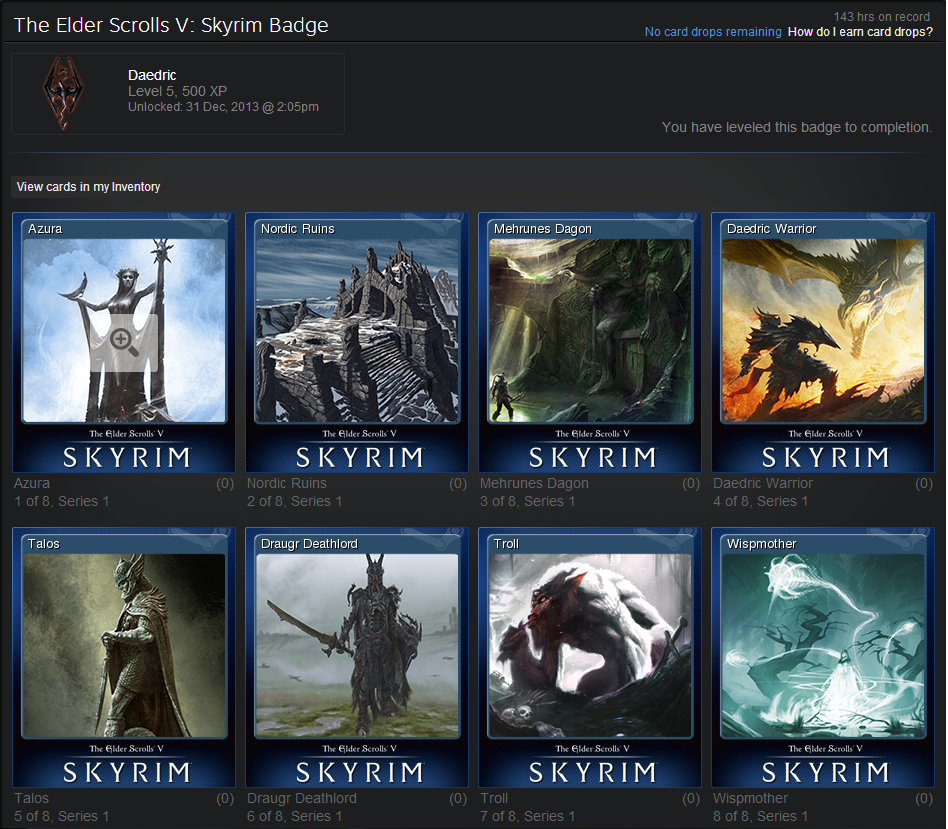Click the 1 of 8, Series 1 label
The height and width of the screenshot is (829, 948).
click(62, 501)
